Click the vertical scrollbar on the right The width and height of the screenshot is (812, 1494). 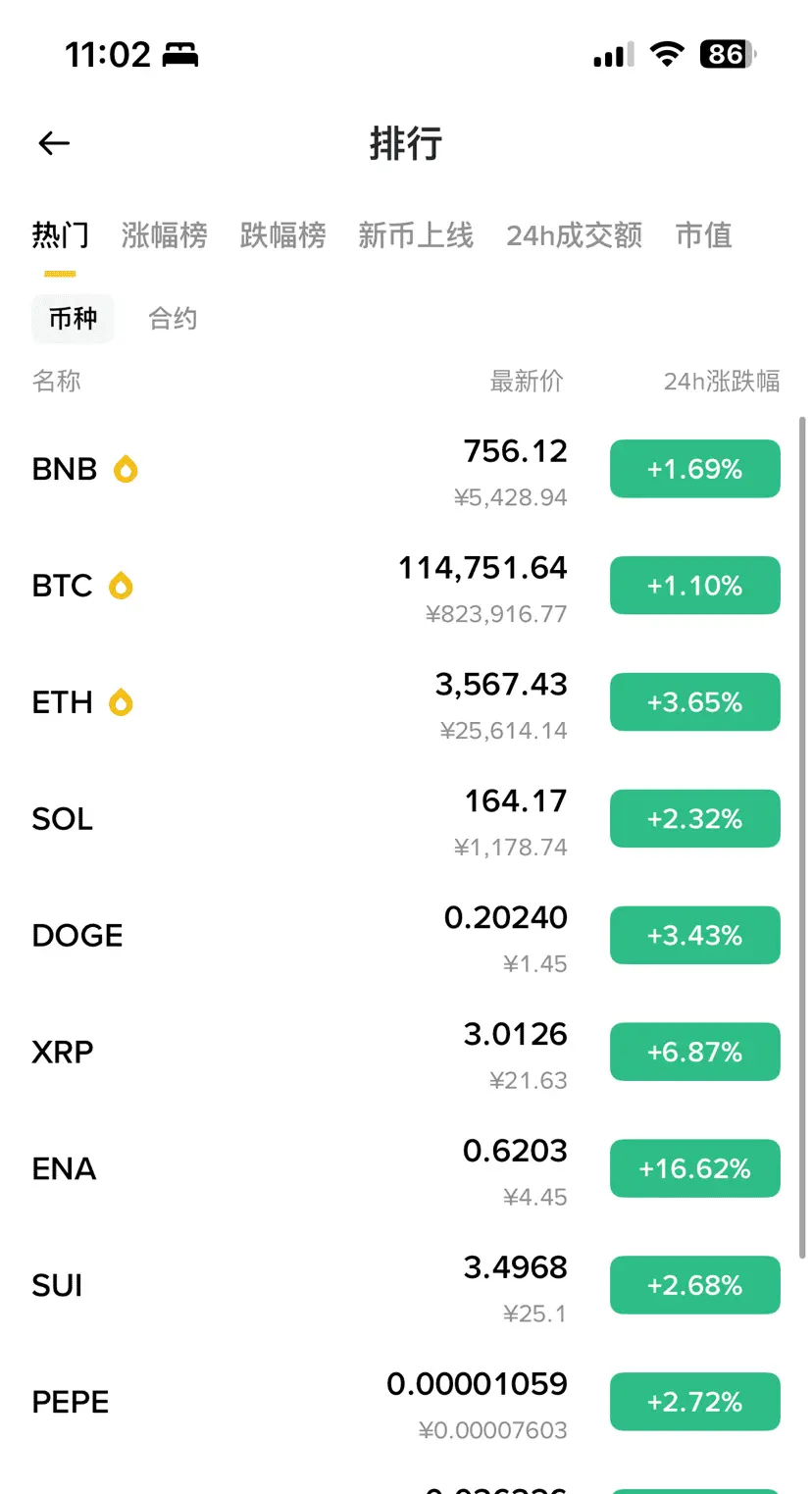[803, 838]
